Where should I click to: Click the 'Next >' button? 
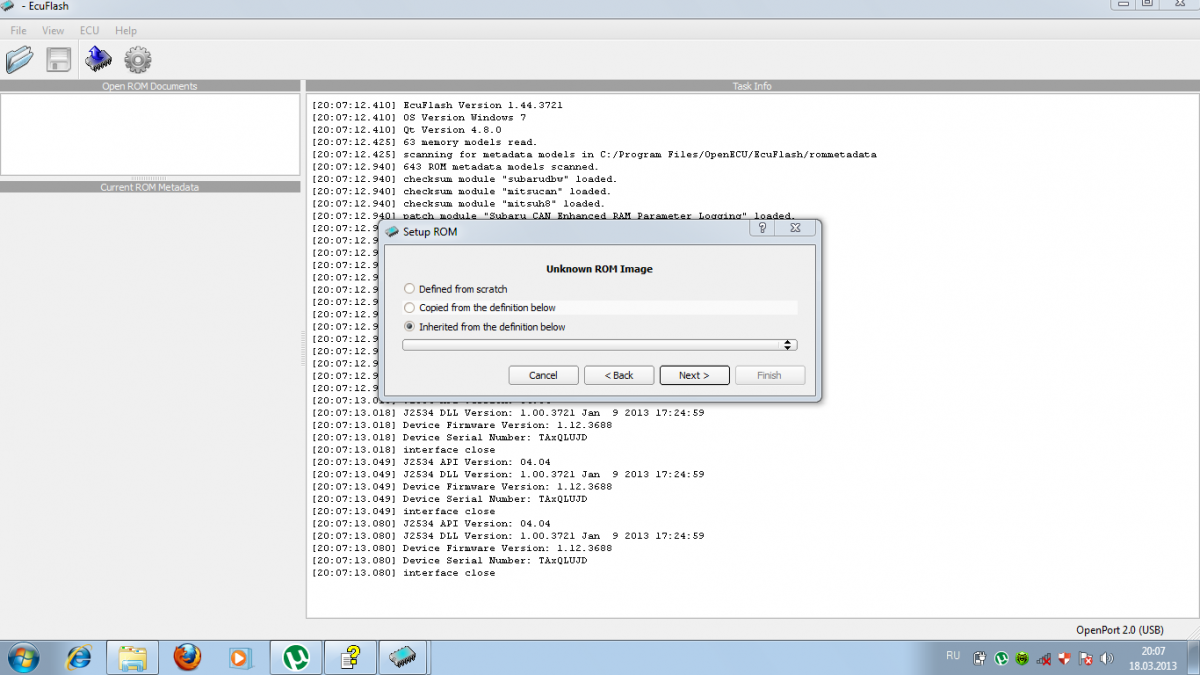694,375
